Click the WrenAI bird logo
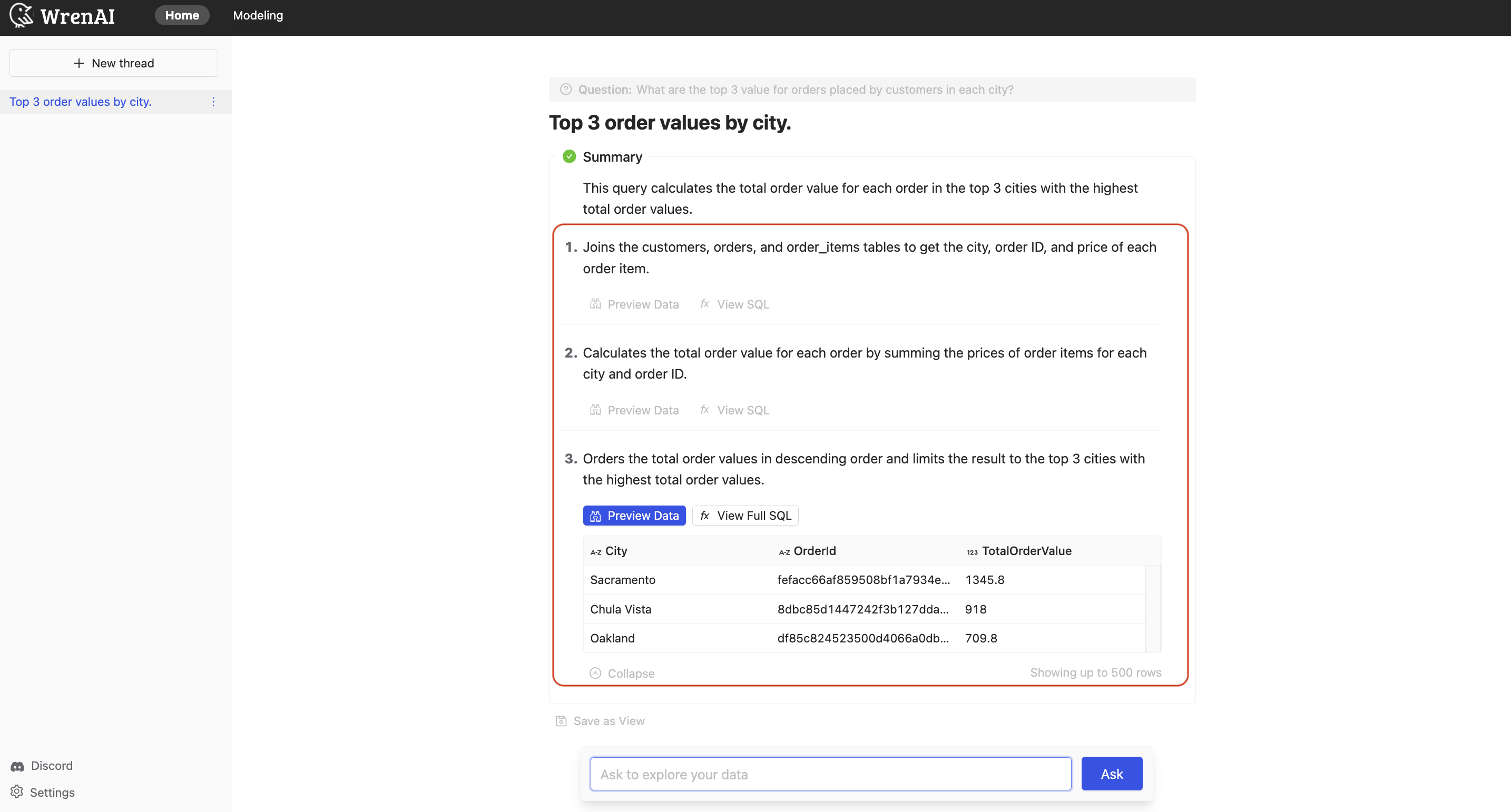The image size is (1511, 812). click(21, 15)
